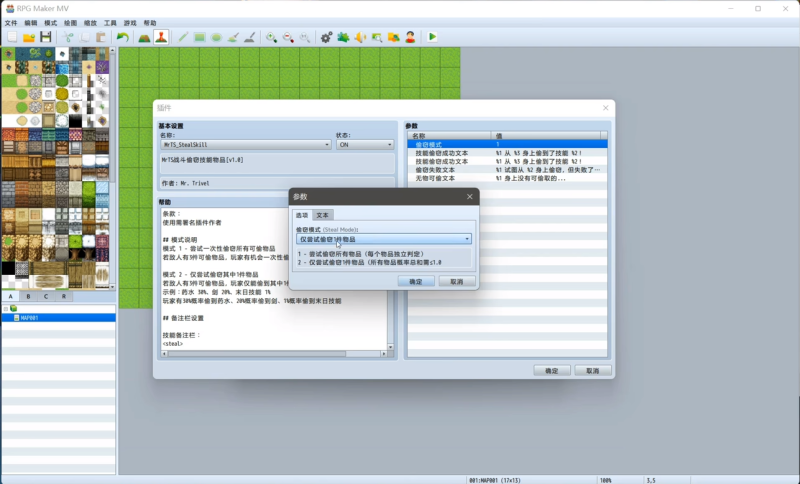This screenshot has height=484, width=800.
Task: Click the green Playtest play icon
Action: (432, 37)
